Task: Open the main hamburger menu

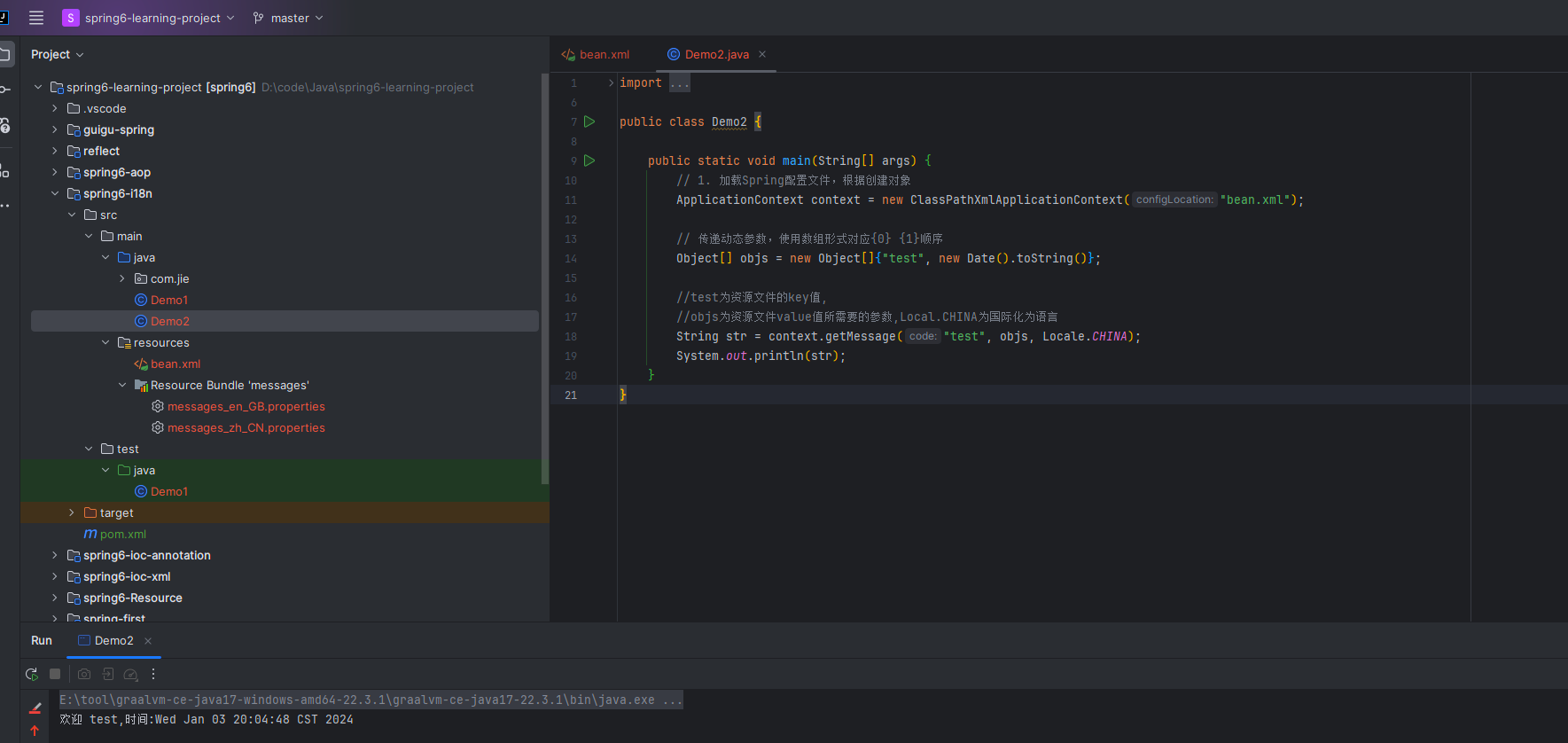Action: pyautogui.click(x=36, y=18)
